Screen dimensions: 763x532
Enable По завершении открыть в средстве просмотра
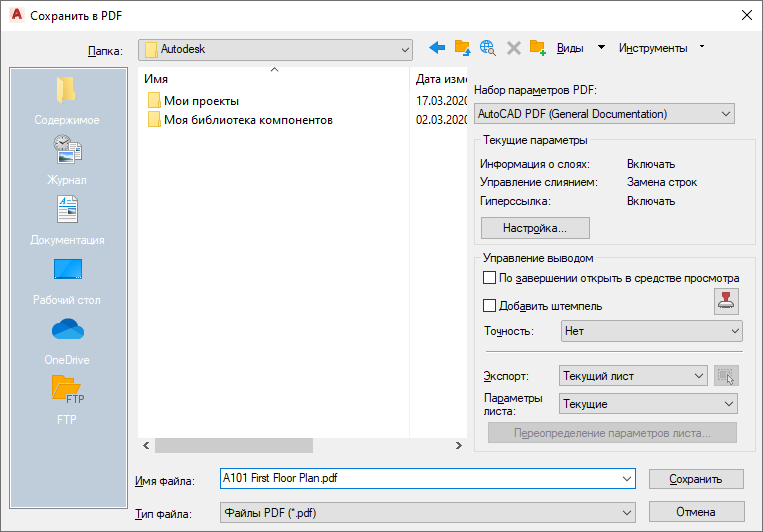489,277
